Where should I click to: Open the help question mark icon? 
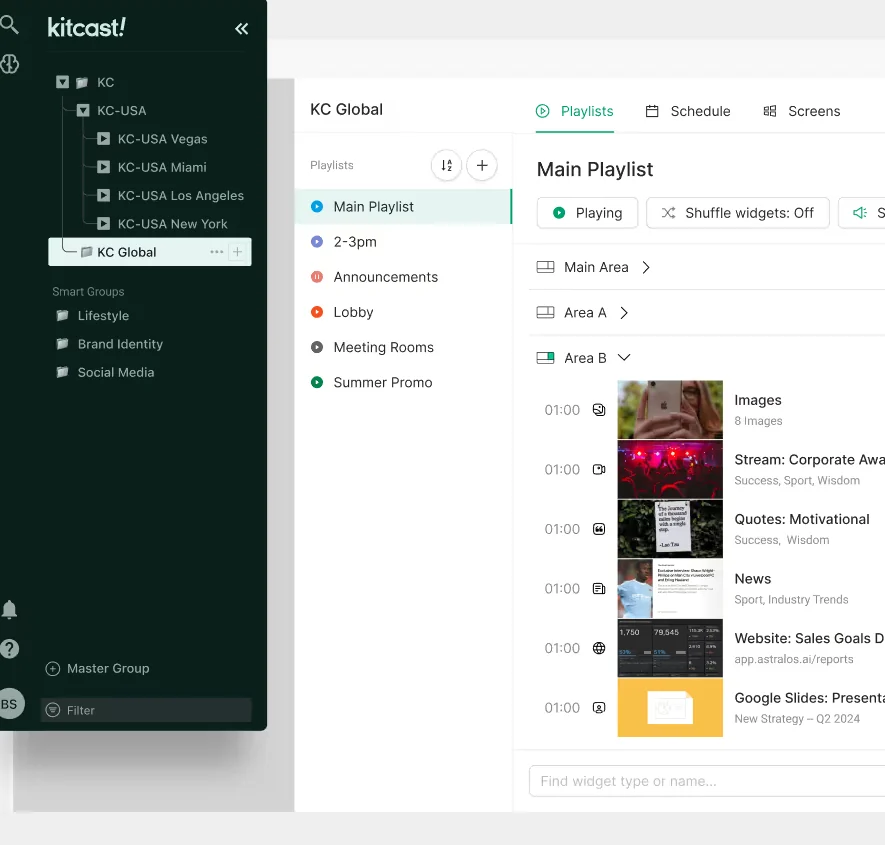[x=10, y=649]
